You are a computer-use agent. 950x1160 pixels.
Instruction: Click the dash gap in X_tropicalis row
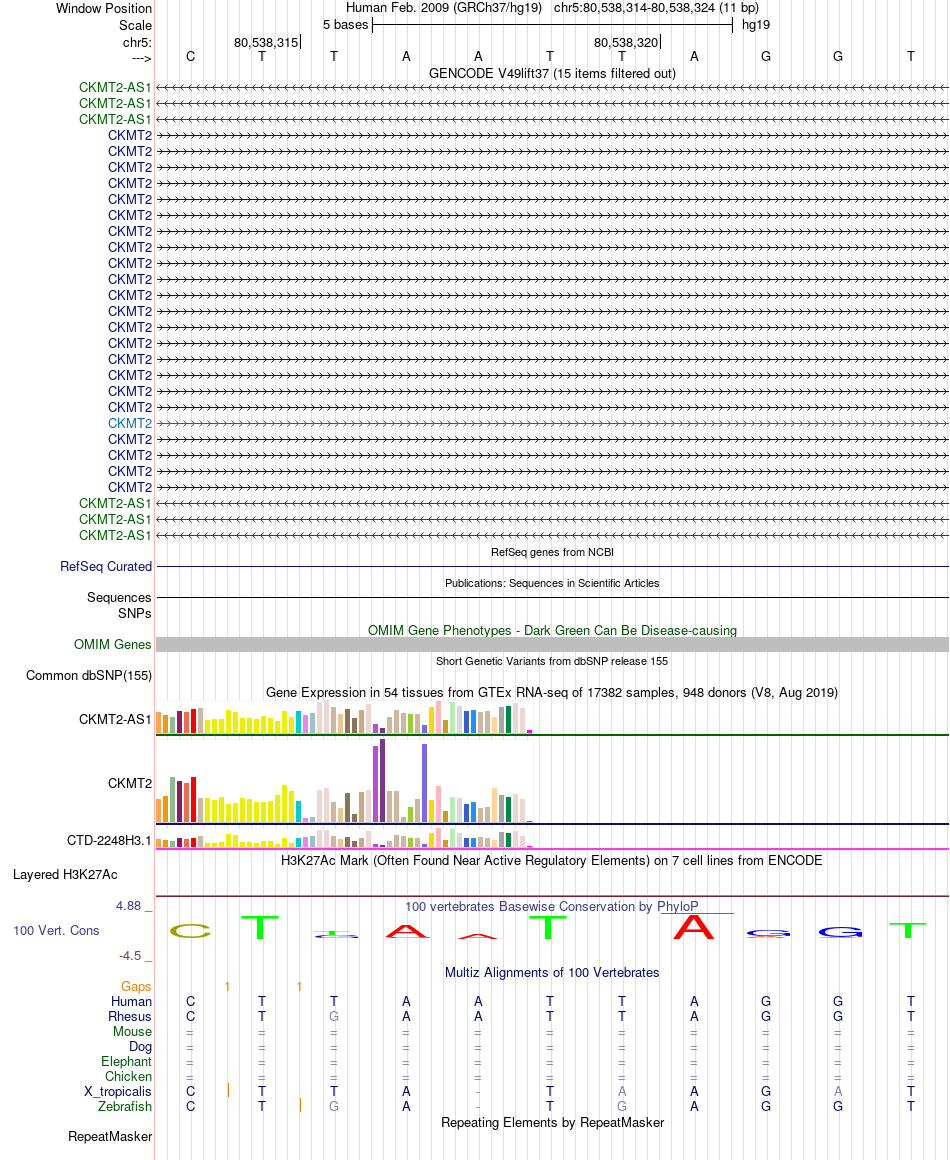pos(478,1092)
